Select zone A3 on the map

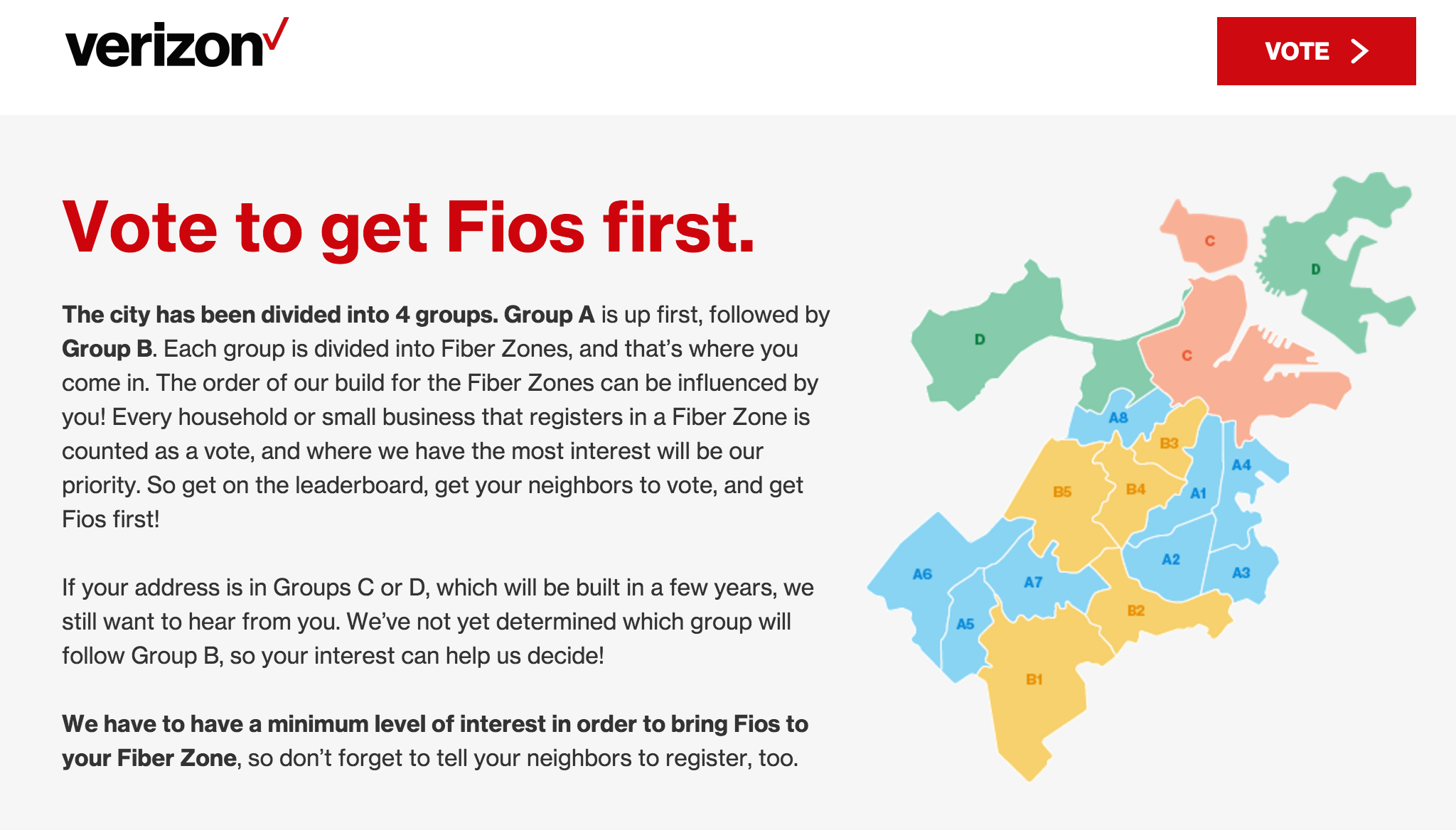[x=1241, y=572]
